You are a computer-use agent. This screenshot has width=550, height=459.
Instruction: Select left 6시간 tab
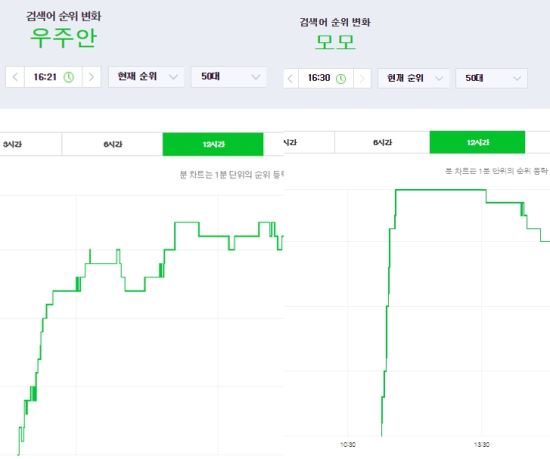(x=112, y=144)
